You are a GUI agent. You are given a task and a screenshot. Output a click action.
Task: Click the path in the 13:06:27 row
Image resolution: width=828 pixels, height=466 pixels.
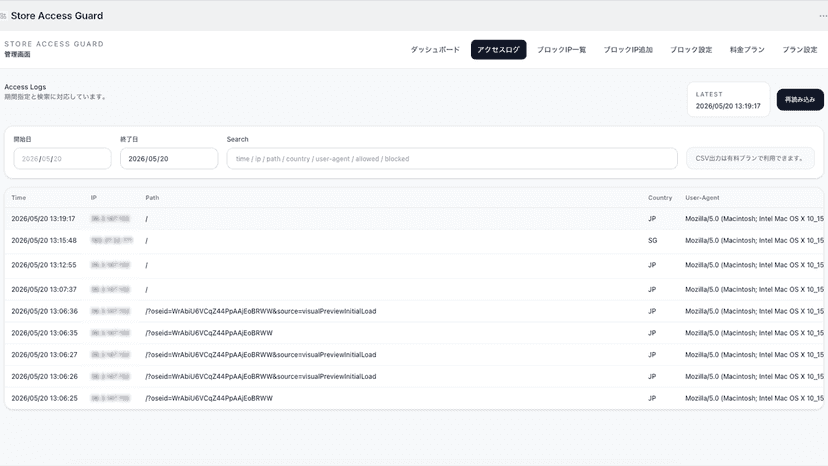(261, 355)
